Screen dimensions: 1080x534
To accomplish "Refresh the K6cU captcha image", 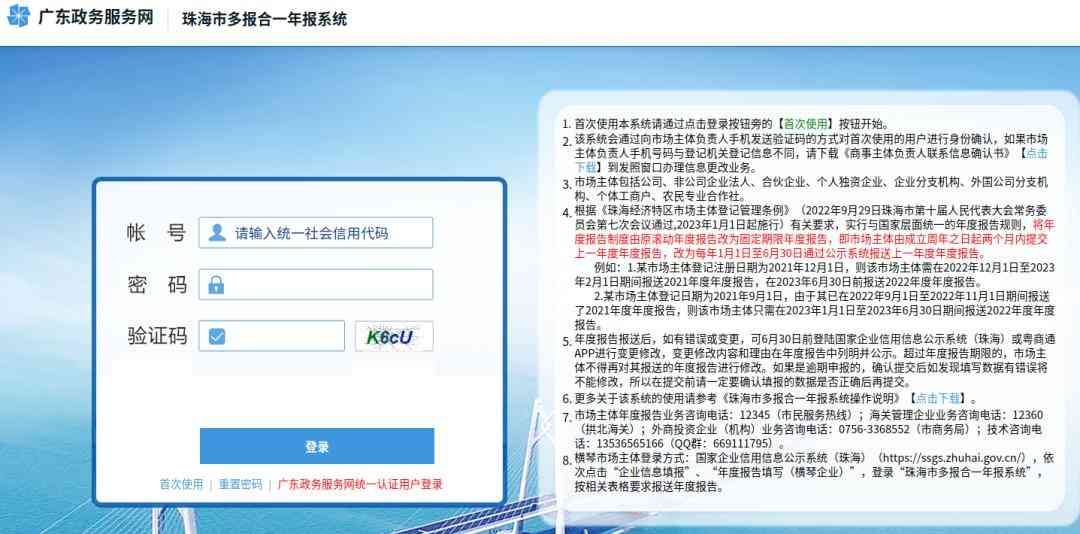I will click(x=394, y=336).
